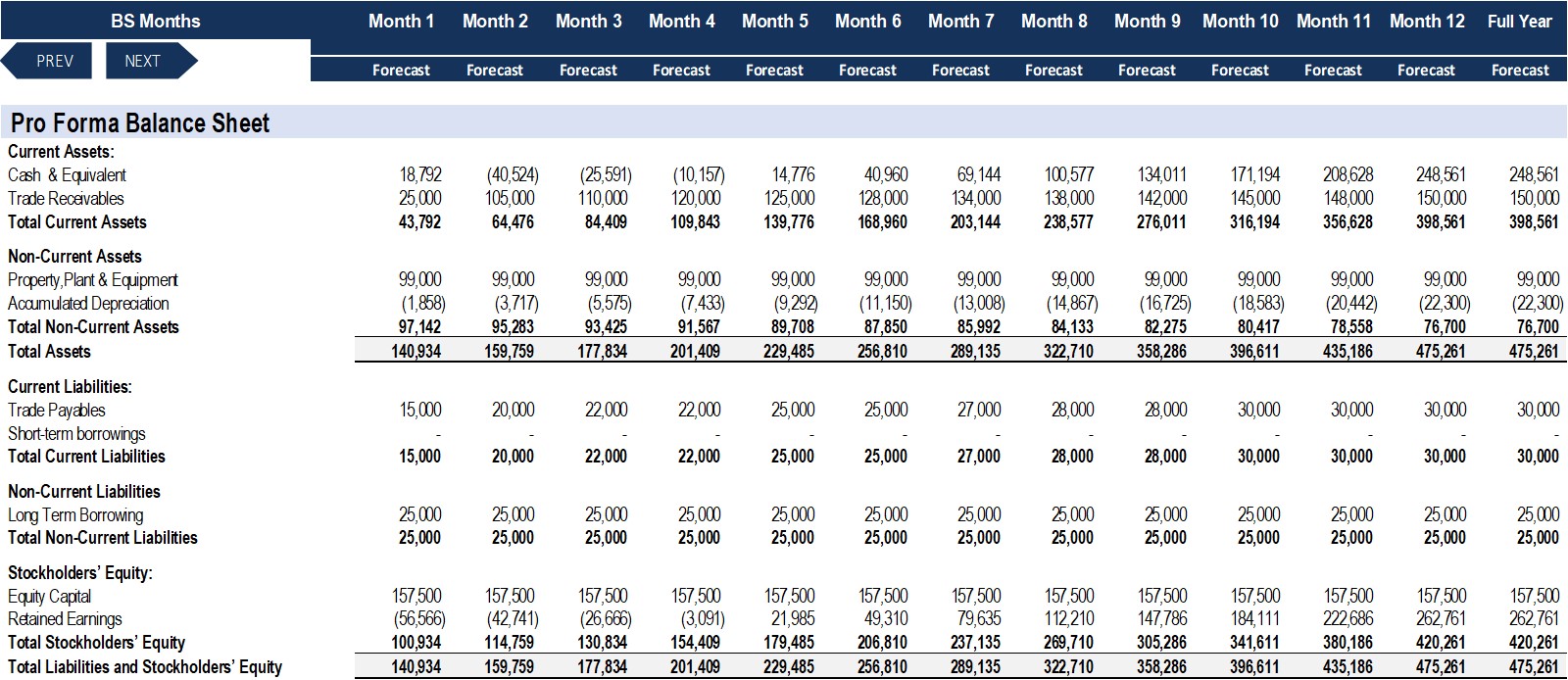Select the Month 12 column header

pyautogui.click(x=1427, y=21)
